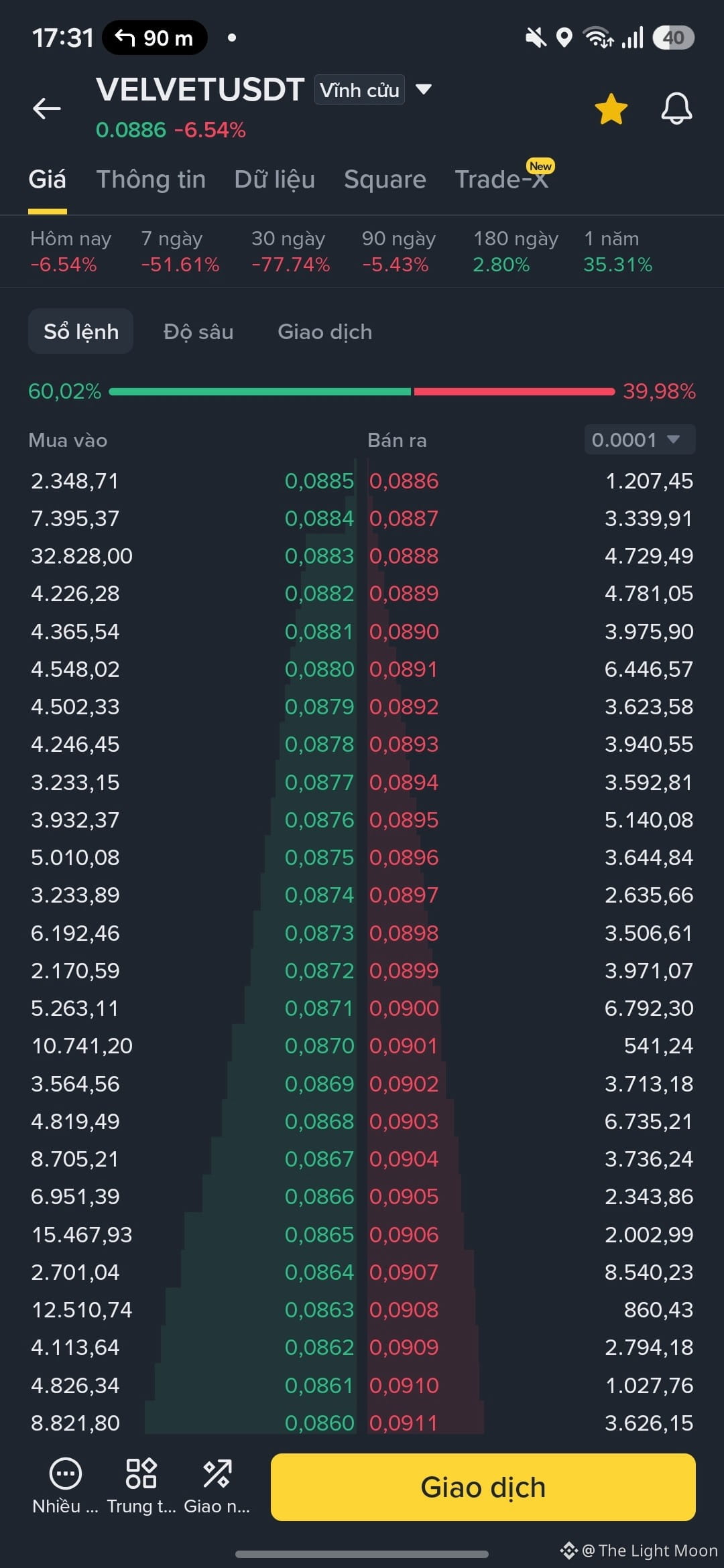Tap the 90 m navigation pill
Screen dimensions: 724x1568
[155, 38]
